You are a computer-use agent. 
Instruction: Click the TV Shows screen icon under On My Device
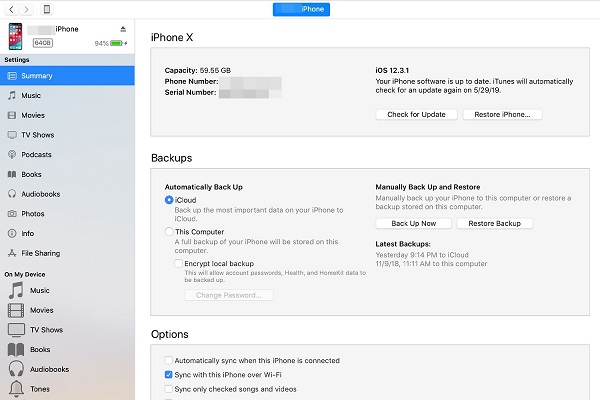16,330
